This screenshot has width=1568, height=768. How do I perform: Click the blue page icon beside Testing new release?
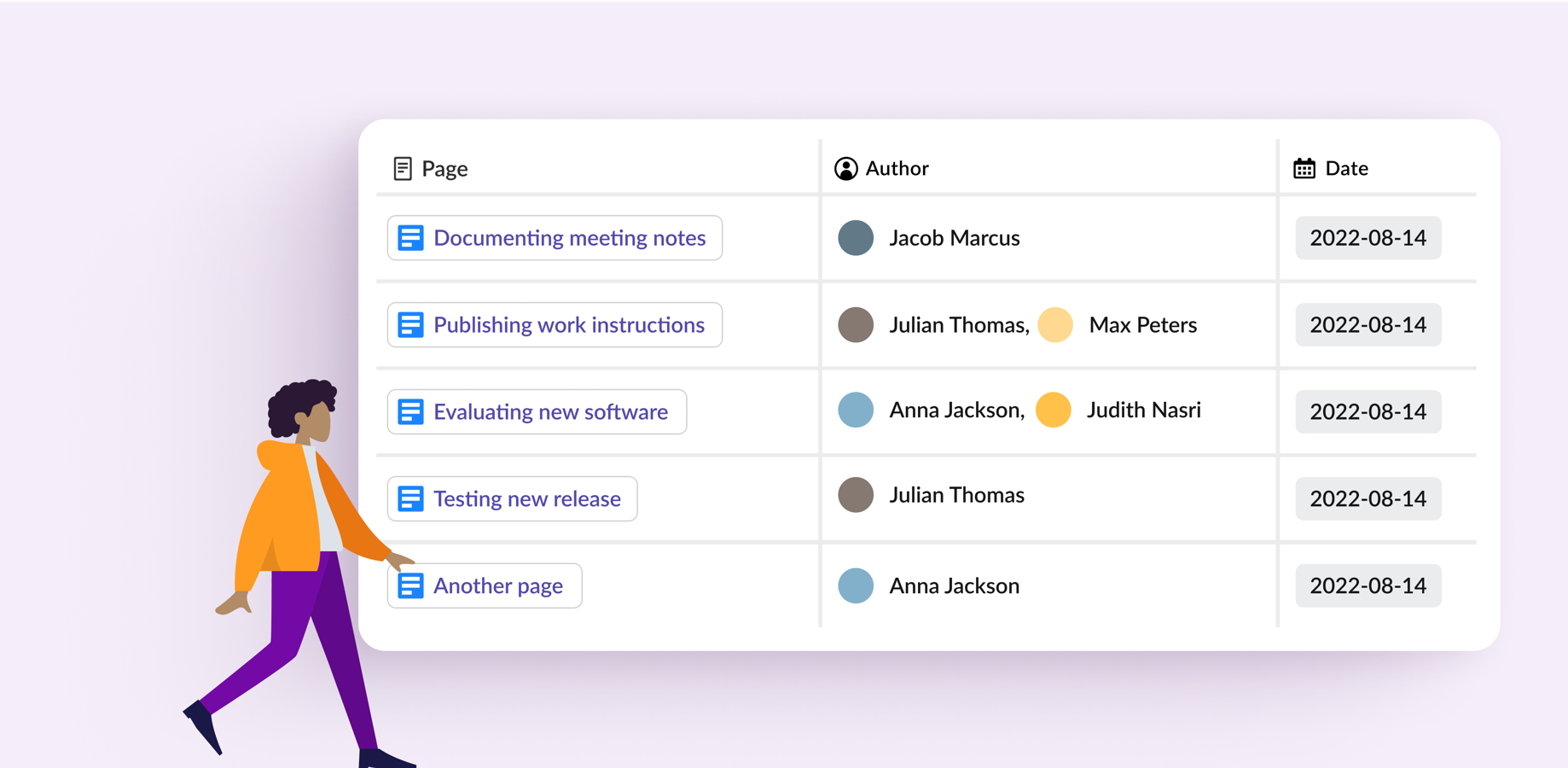410,499
